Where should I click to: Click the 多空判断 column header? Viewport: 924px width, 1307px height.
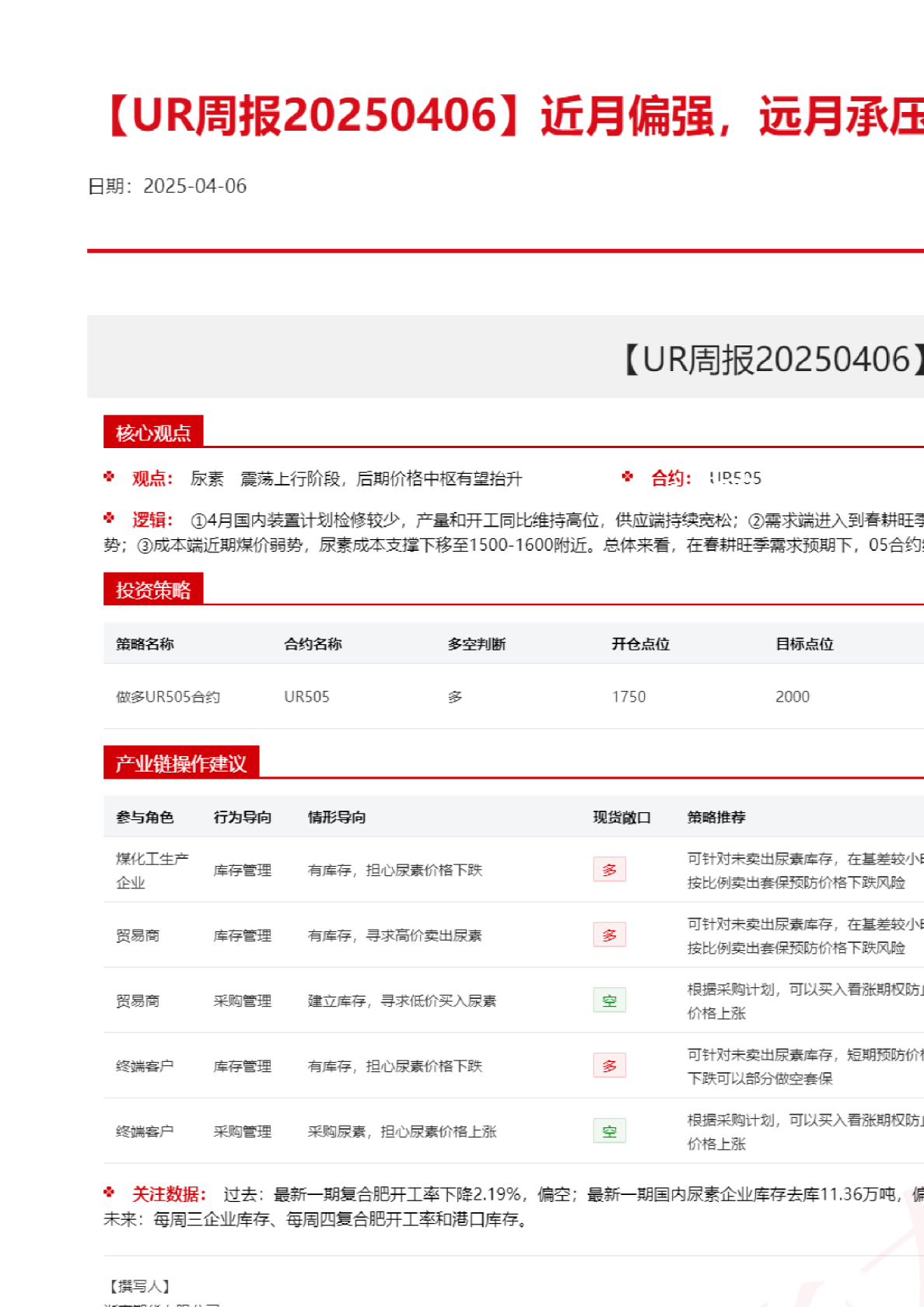pos(476,644)
